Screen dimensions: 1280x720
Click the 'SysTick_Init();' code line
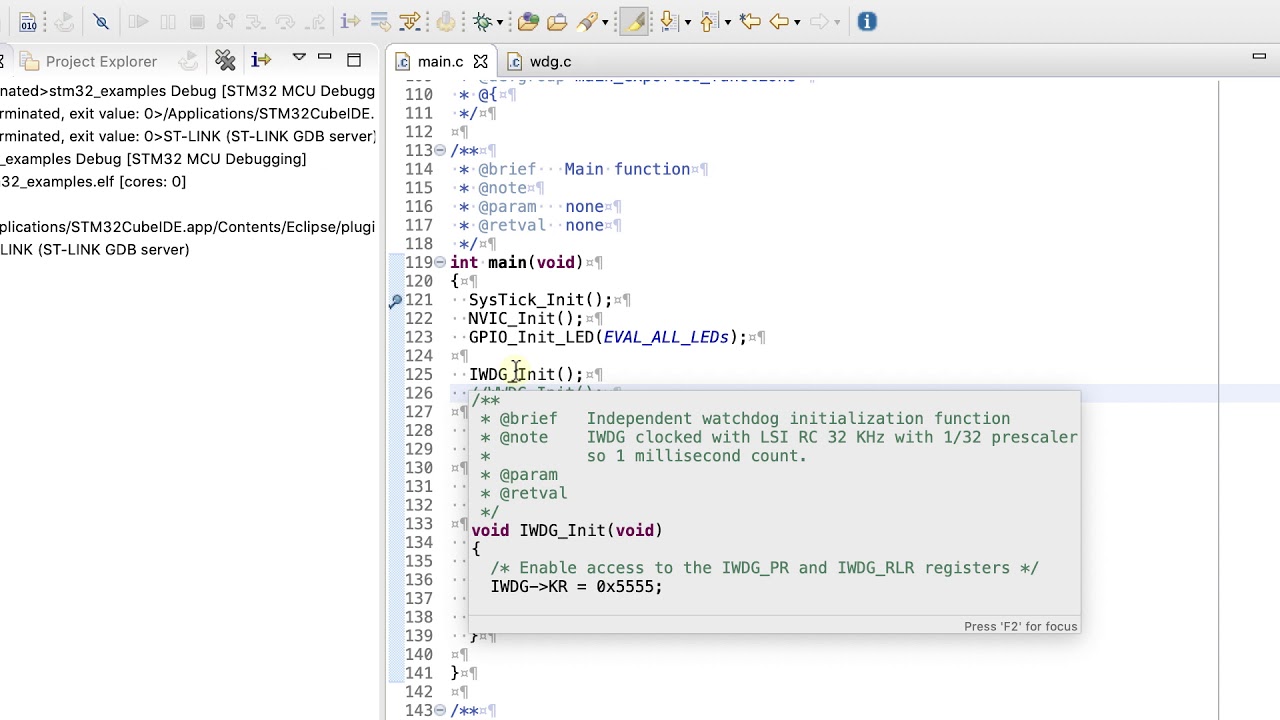(540, 300)
